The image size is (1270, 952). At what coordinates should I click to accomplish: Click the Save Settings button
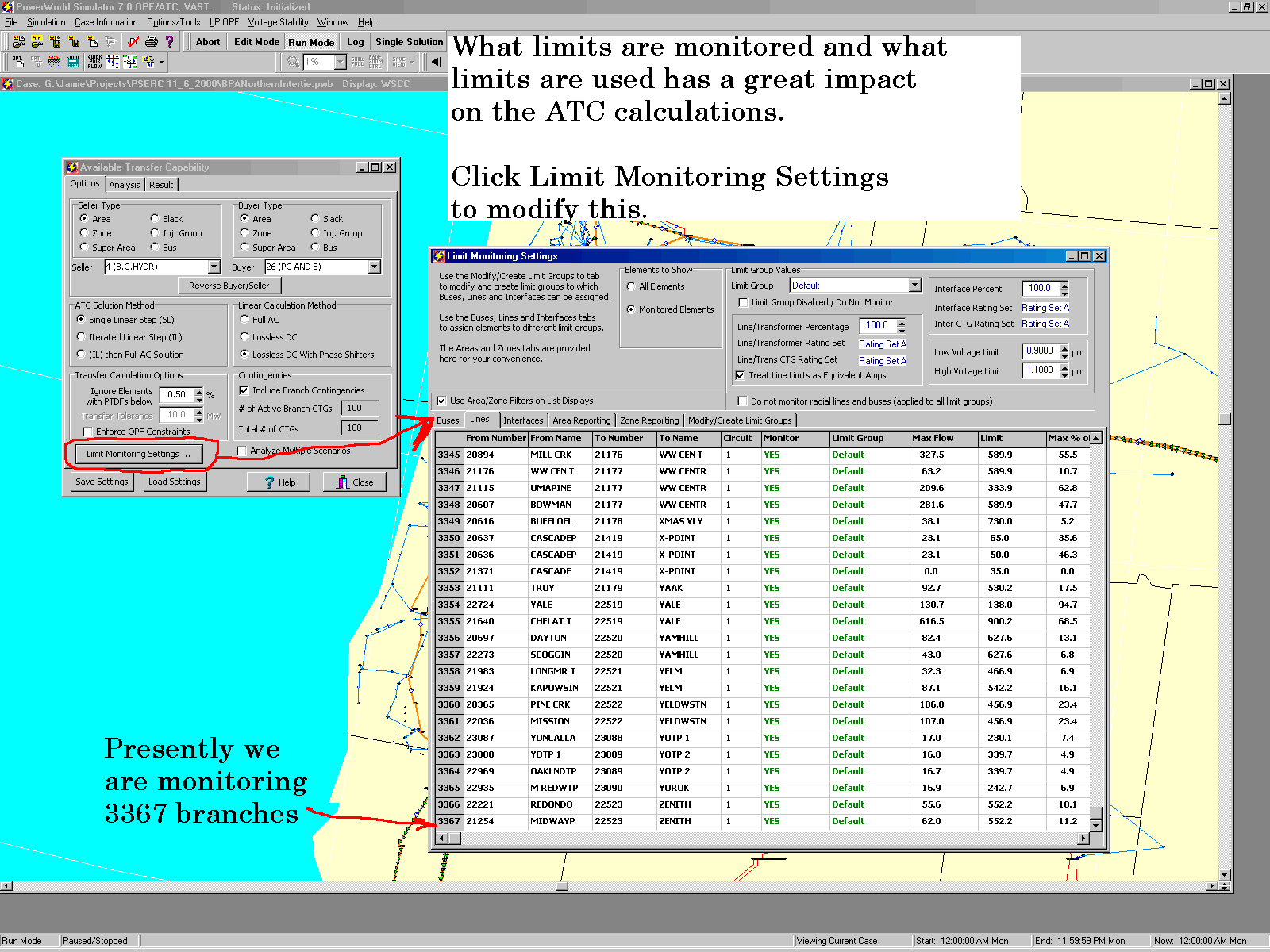[102, 482]
